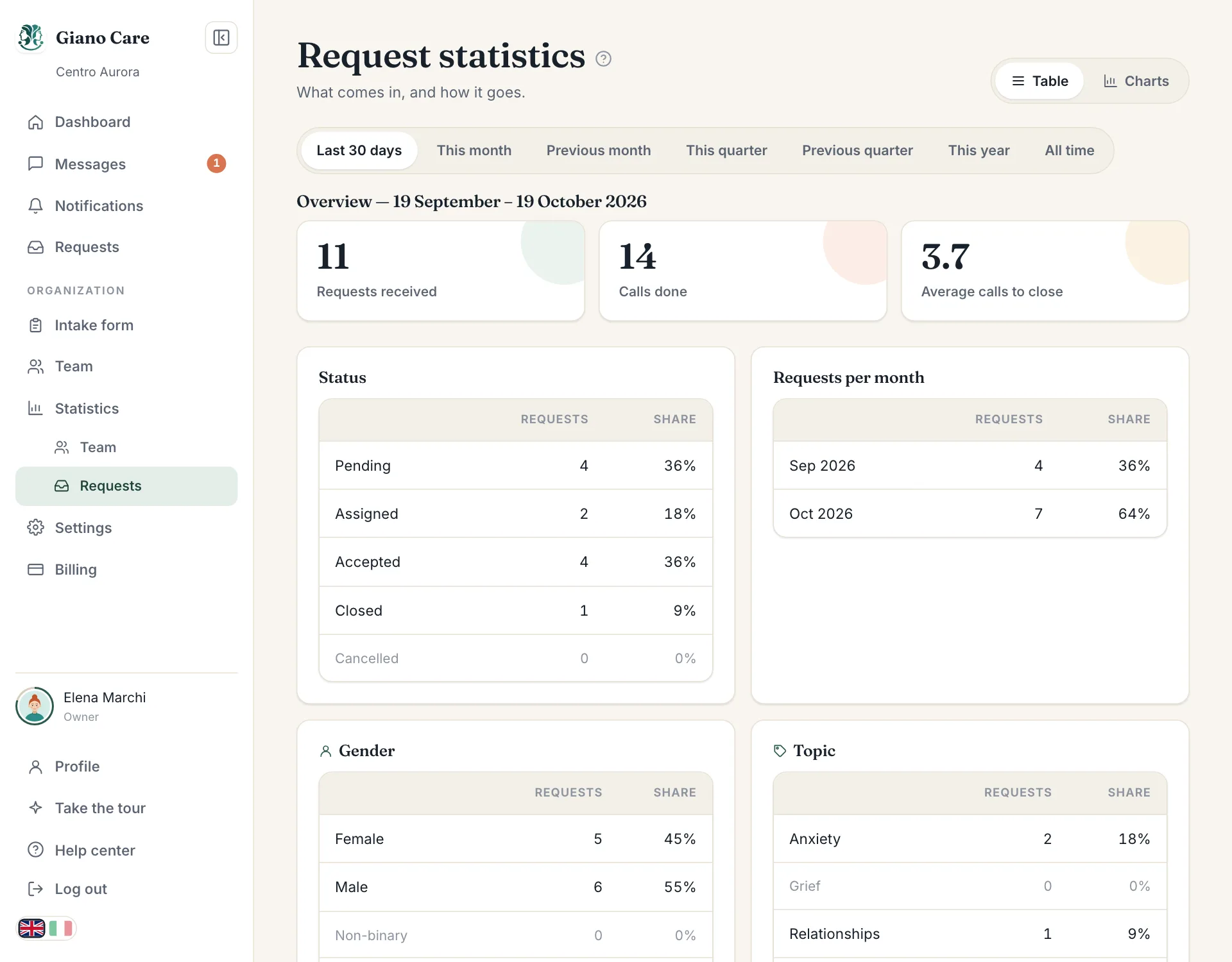Screen dimensions: 1232x962
Task: Click the Giano Care logo
Action: click(31, 37)
